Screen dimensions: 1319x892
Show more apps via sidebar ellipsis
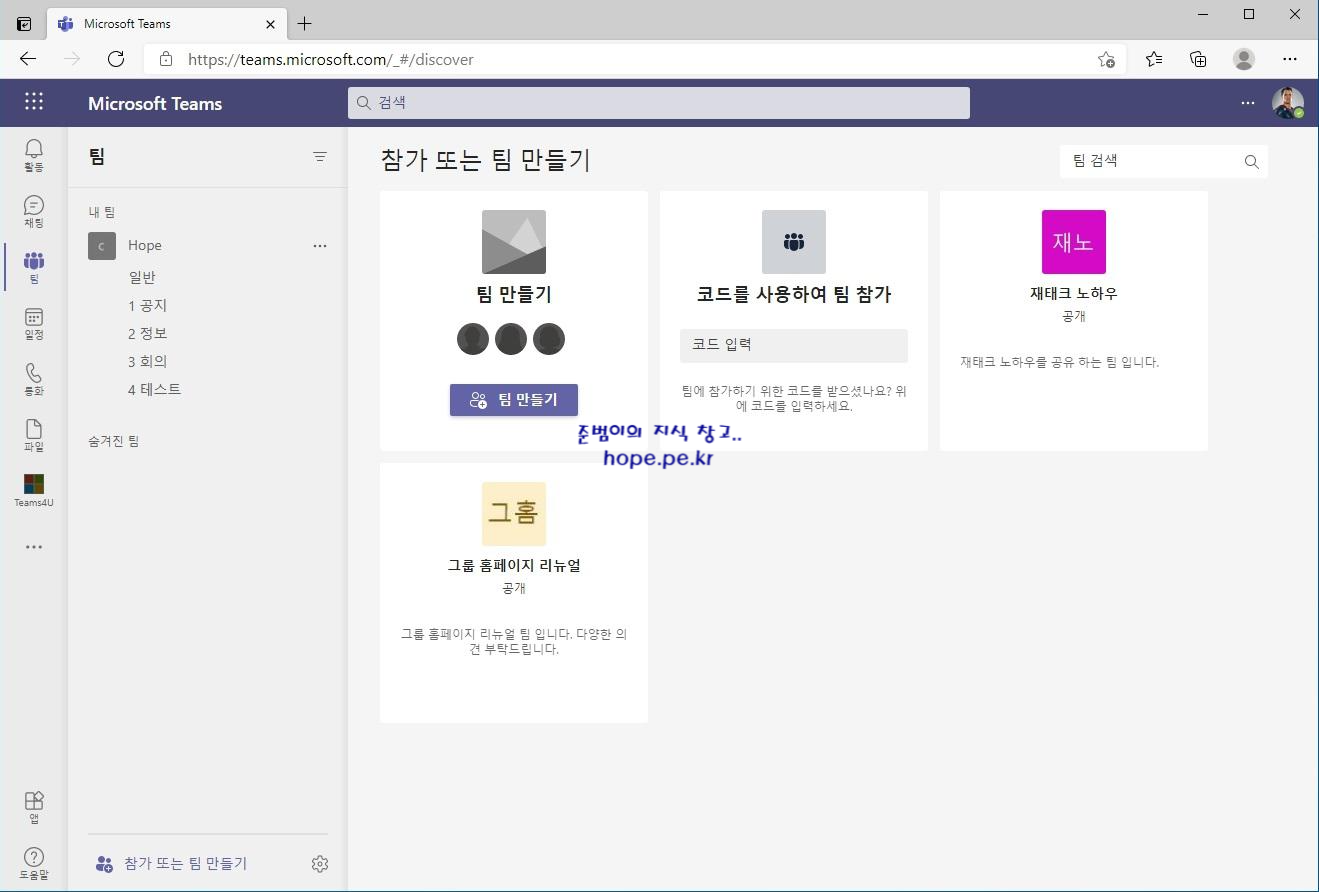34,547
